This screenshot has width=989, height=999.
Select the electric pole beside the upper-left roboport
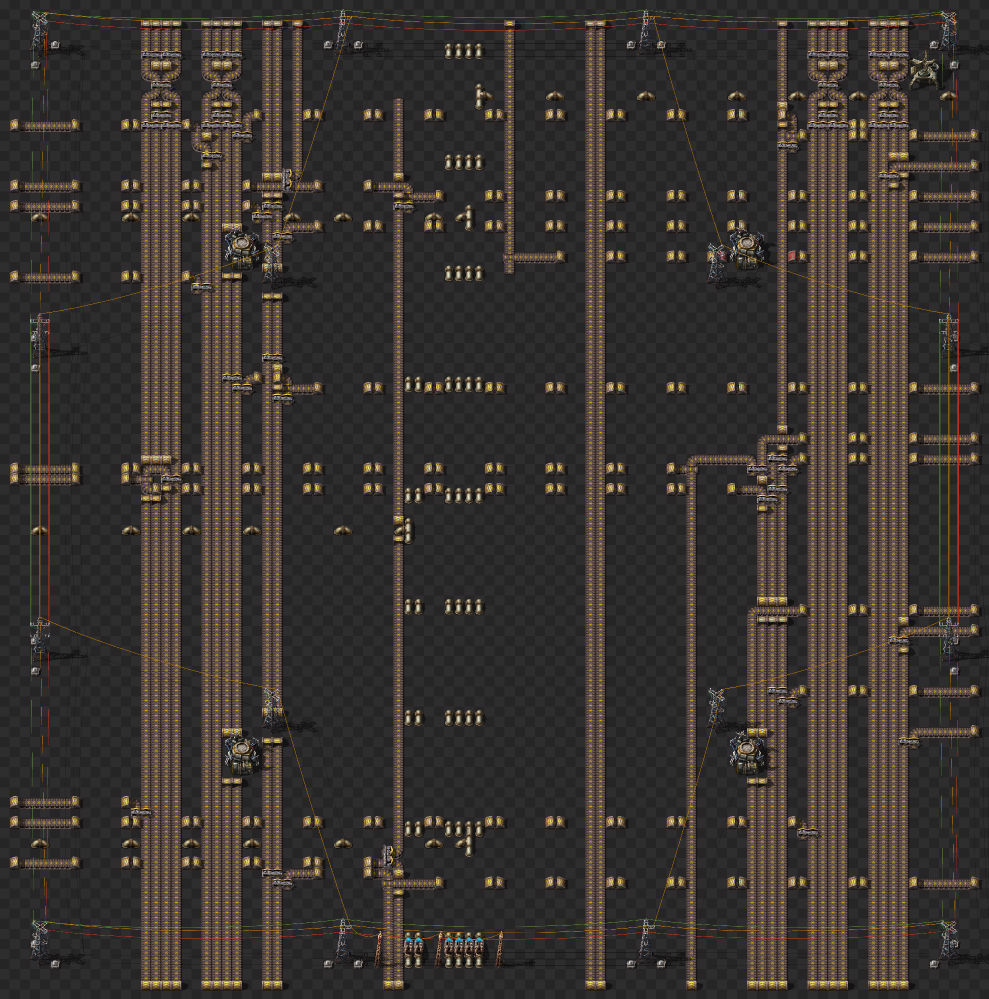pos(273,261)
